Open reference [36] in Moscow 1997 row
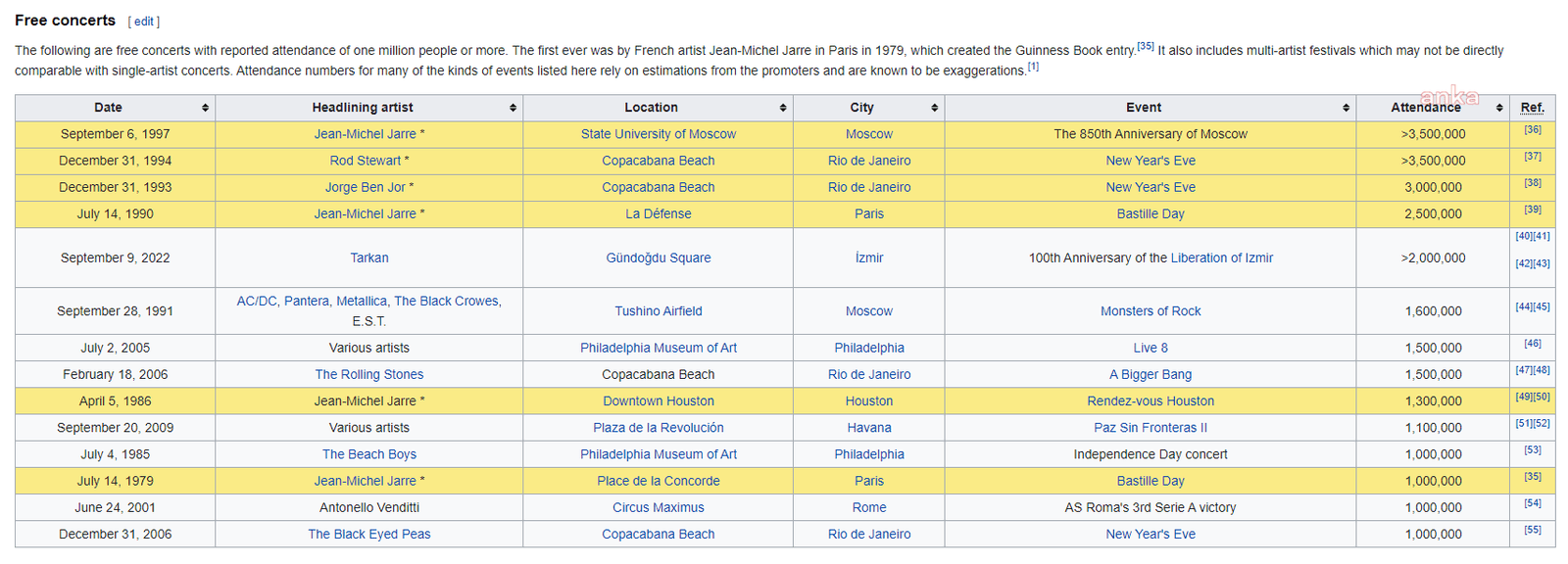 tap(1533, 129)
